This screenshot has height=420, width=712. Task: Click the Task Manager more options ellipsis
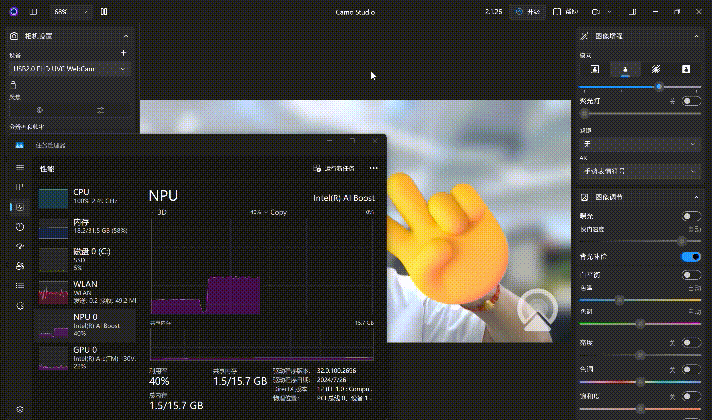click(x=374, y=169)
